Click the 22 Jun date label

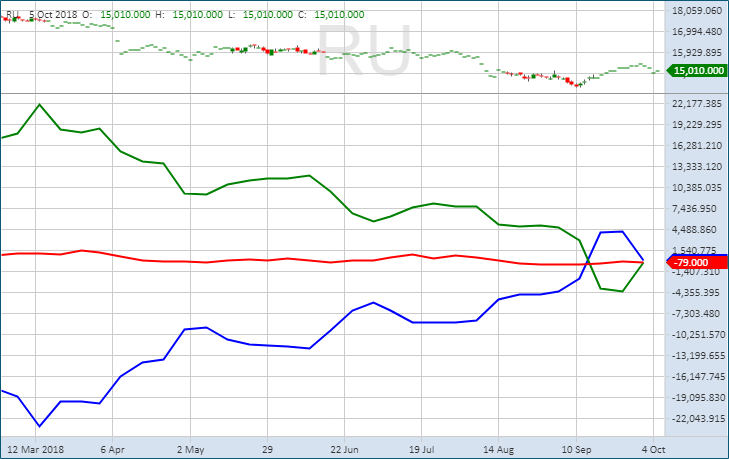tap(345, 450)
